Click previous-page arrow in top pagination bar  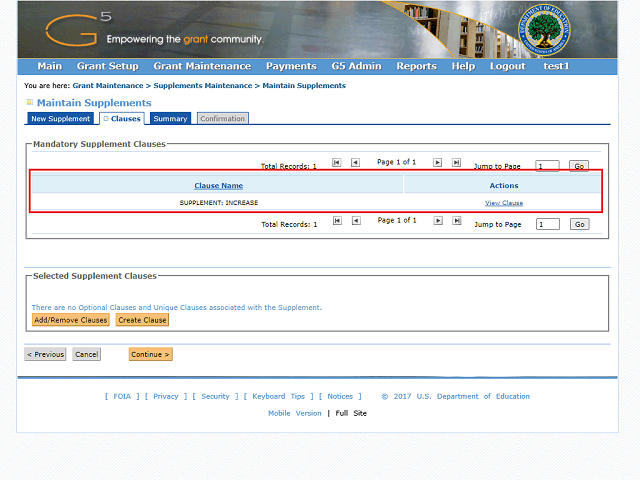(355, 162)
